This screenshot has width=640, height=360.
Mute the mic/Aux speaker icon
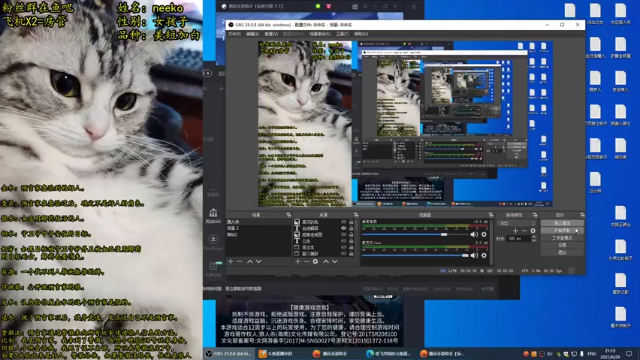(474, 256)
